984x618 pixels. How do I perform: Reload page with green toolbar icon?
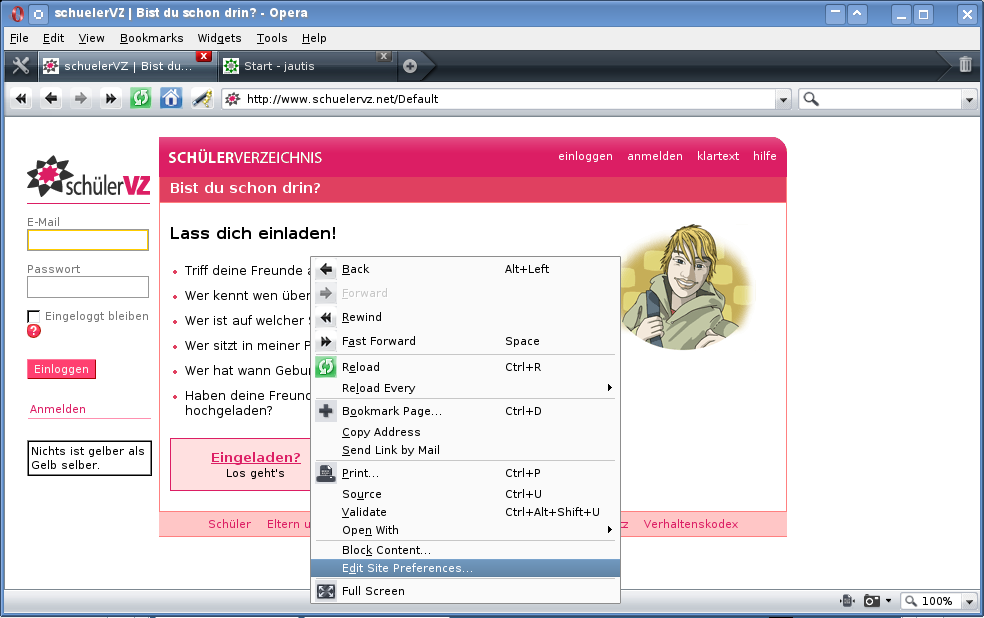click(141, 99)
